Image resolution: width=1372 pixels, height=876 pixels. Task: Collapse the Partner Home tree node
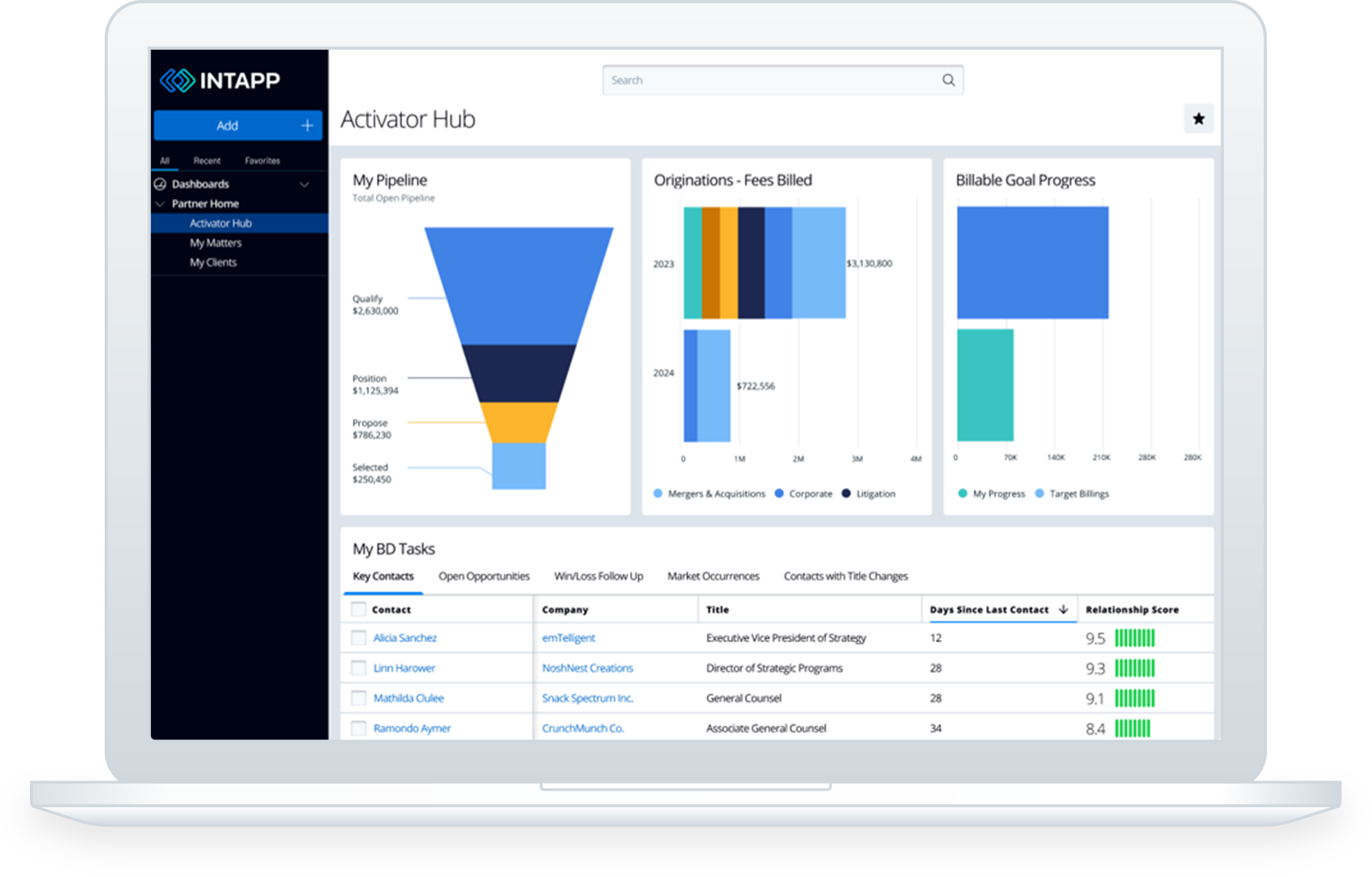(160, 203)
